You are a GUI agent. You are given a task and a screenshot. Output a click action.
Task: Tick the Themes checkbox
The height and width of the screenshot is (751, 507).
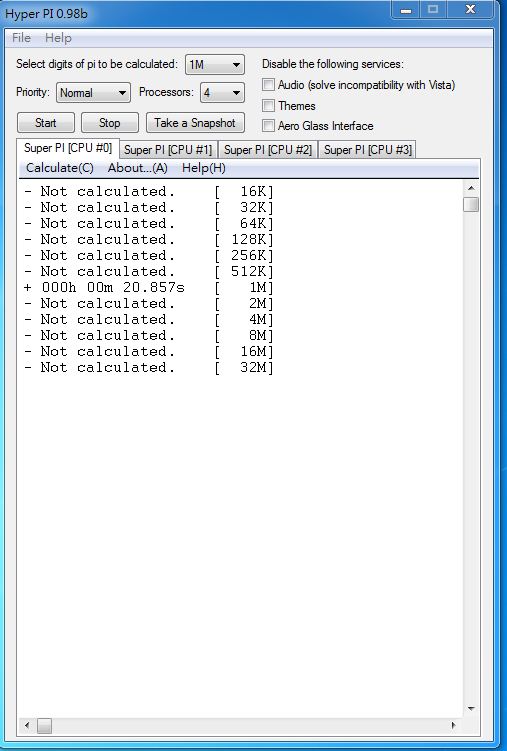(x=269, y=105)
